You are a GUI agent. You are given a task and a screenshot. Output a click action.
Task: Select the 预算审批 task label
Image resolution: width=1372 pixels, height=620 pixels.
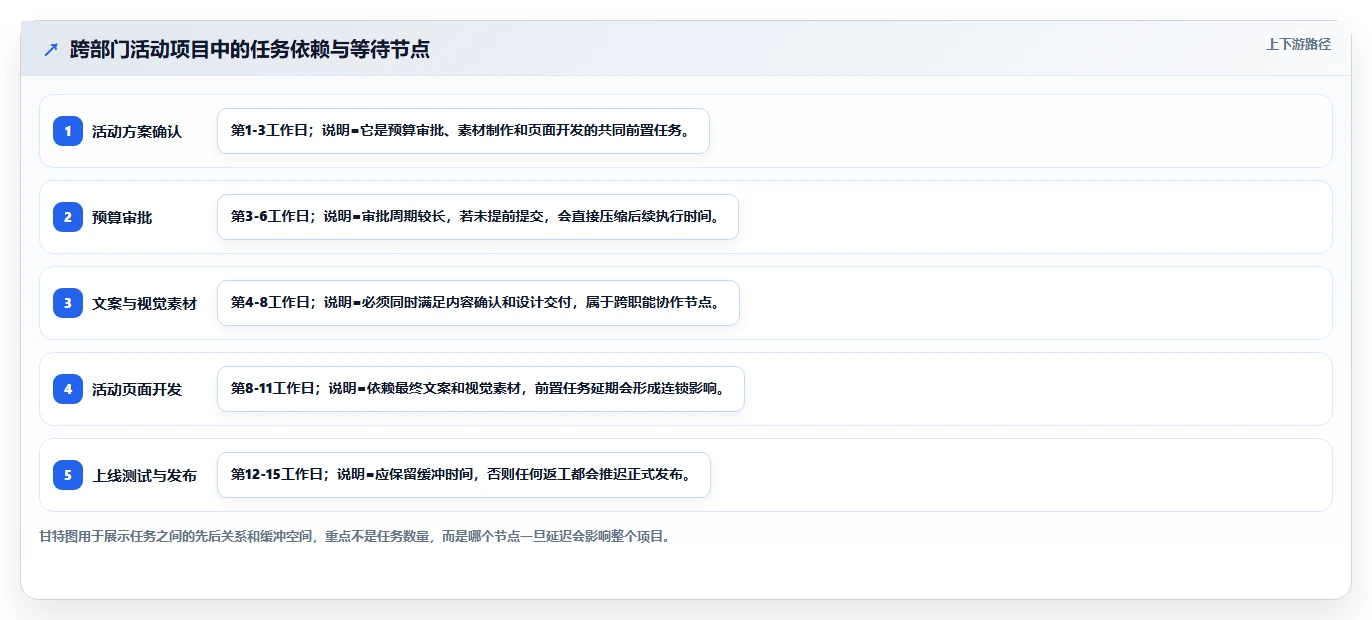pyautogui.click(x=122, y=217)
